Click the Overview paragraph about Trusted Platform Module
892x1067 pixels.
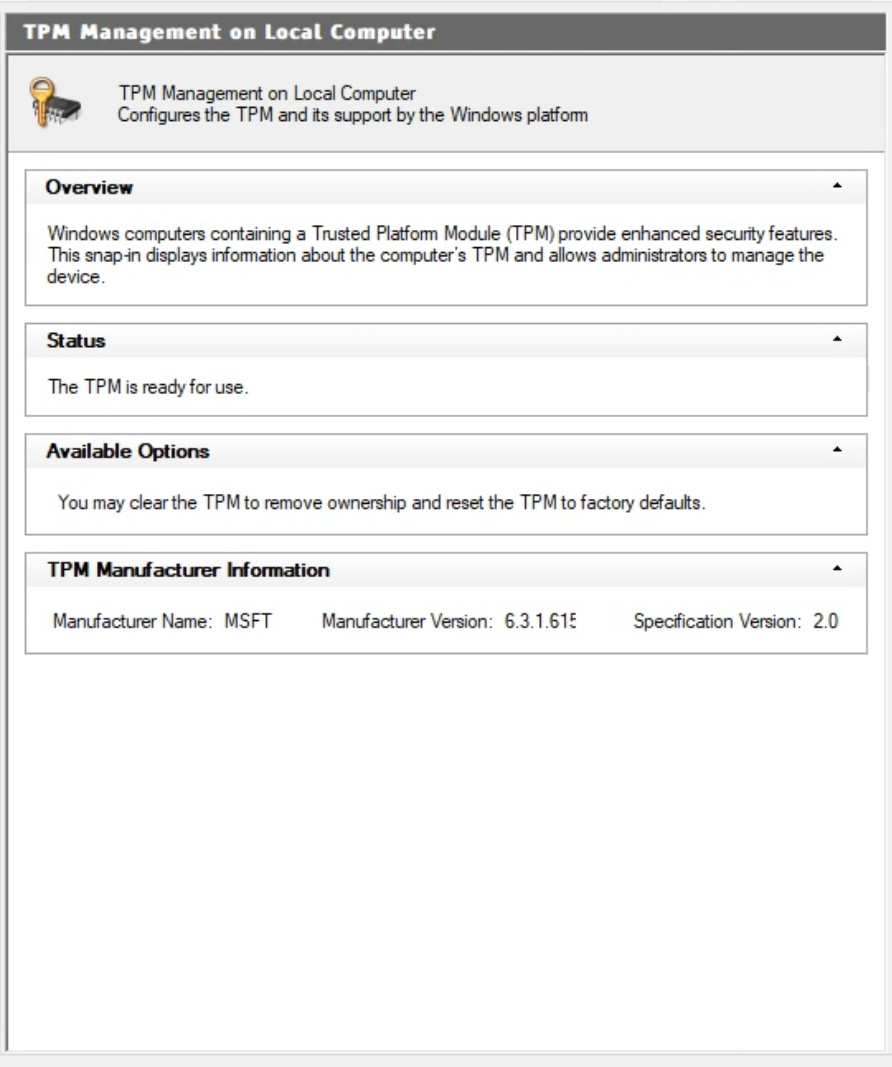pyautogui.click(x=442, y=255)
